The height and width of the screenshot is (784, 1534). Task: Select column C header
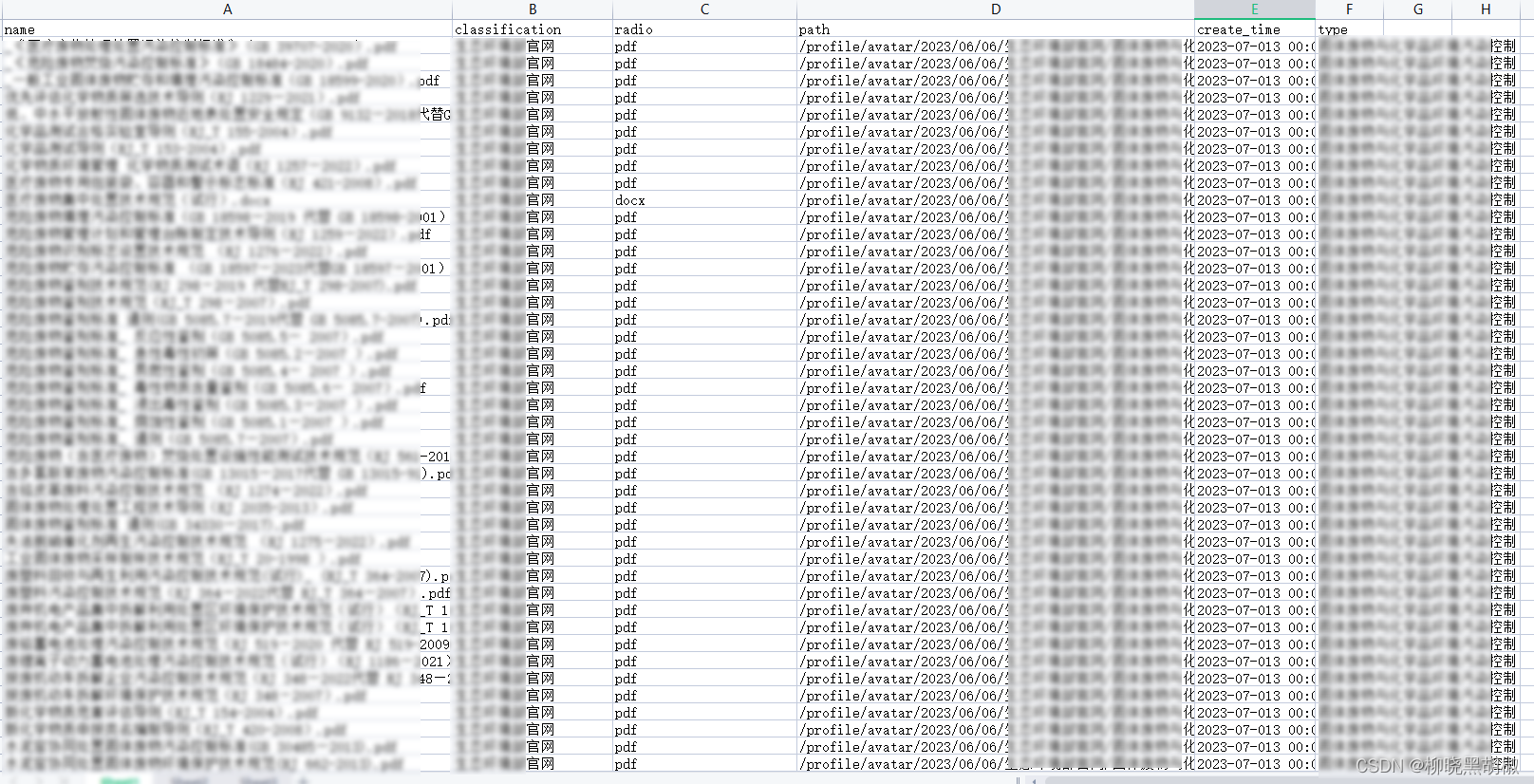(x=704, y=9)
